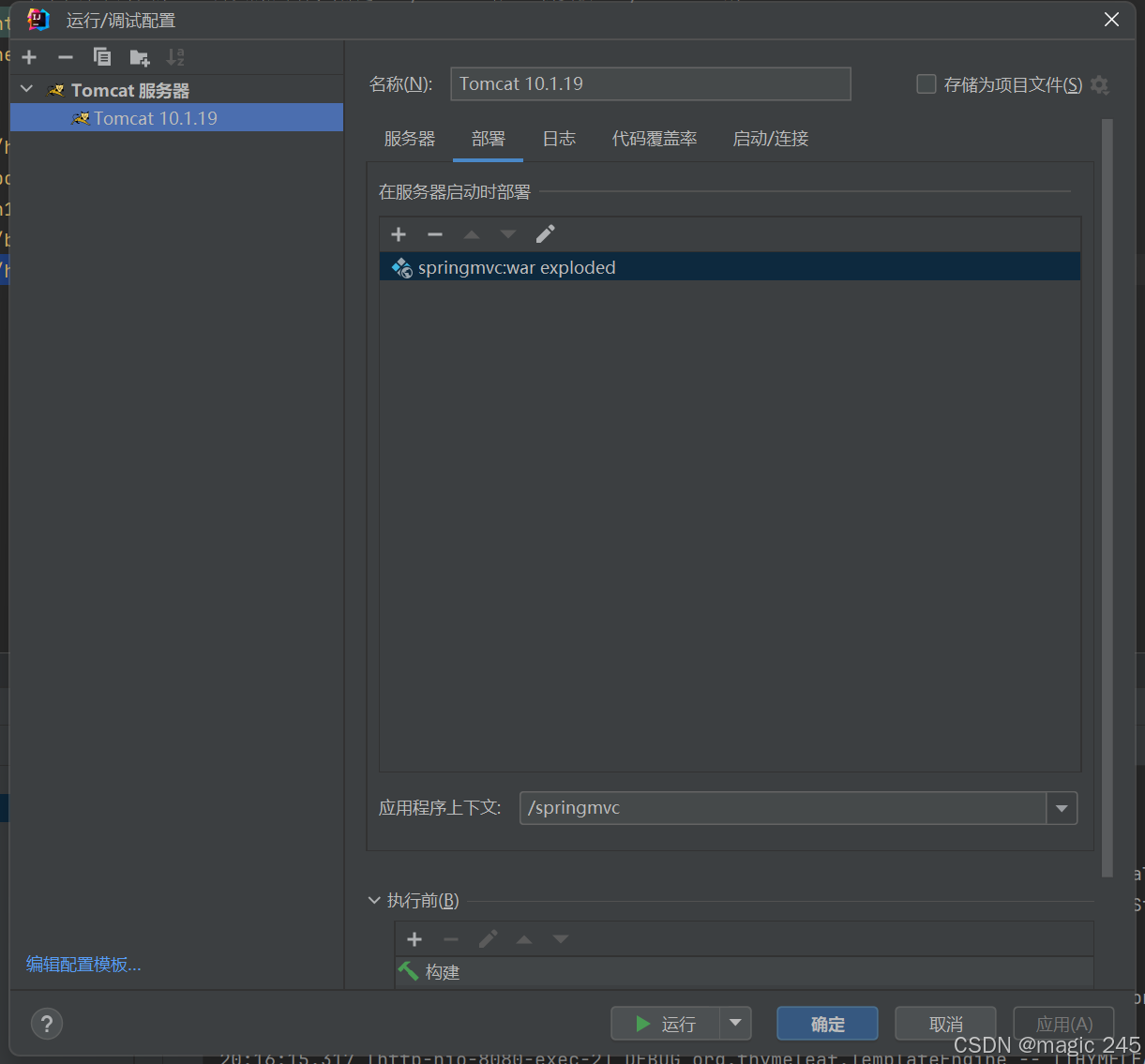Cancel dialog with 取消 button
This screenshot has width=1145, height=1064.
pos(945,1024)
